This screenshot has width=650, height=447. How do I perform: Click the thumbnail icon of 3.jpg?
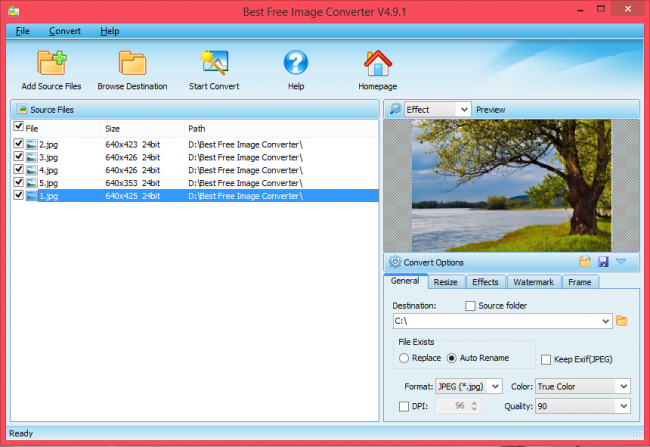tap(32, 157)
